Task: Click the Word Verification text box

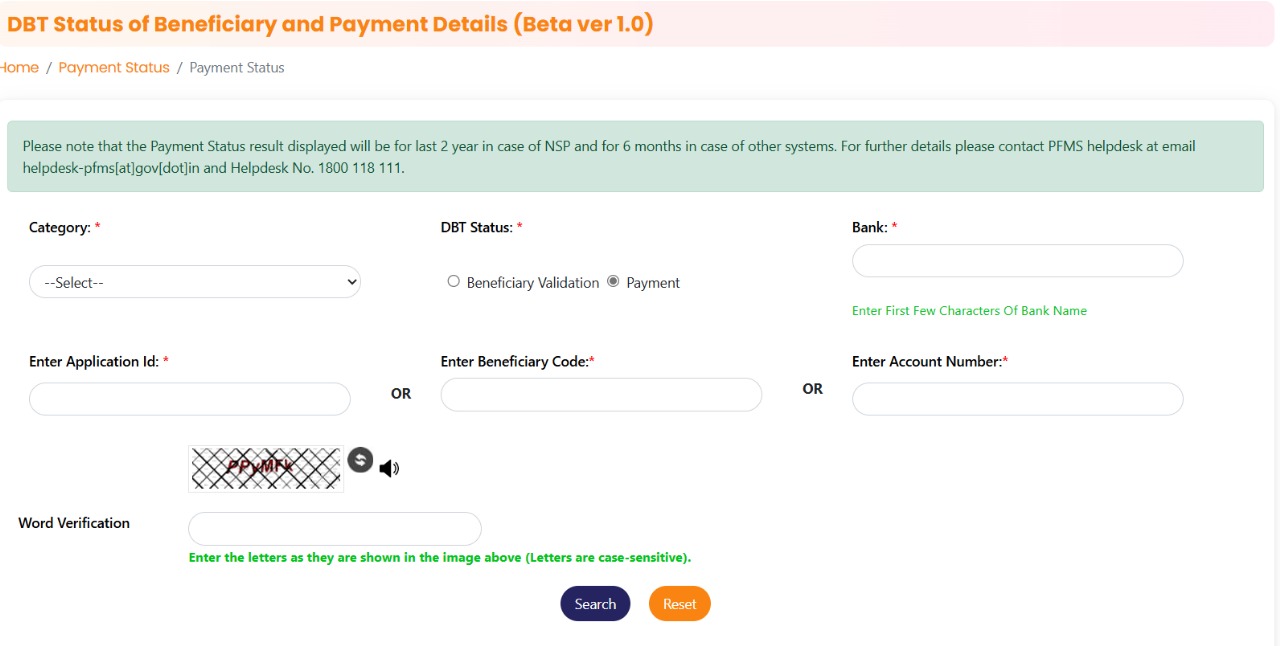Action: pyautogui.click(x=335, y=529)
